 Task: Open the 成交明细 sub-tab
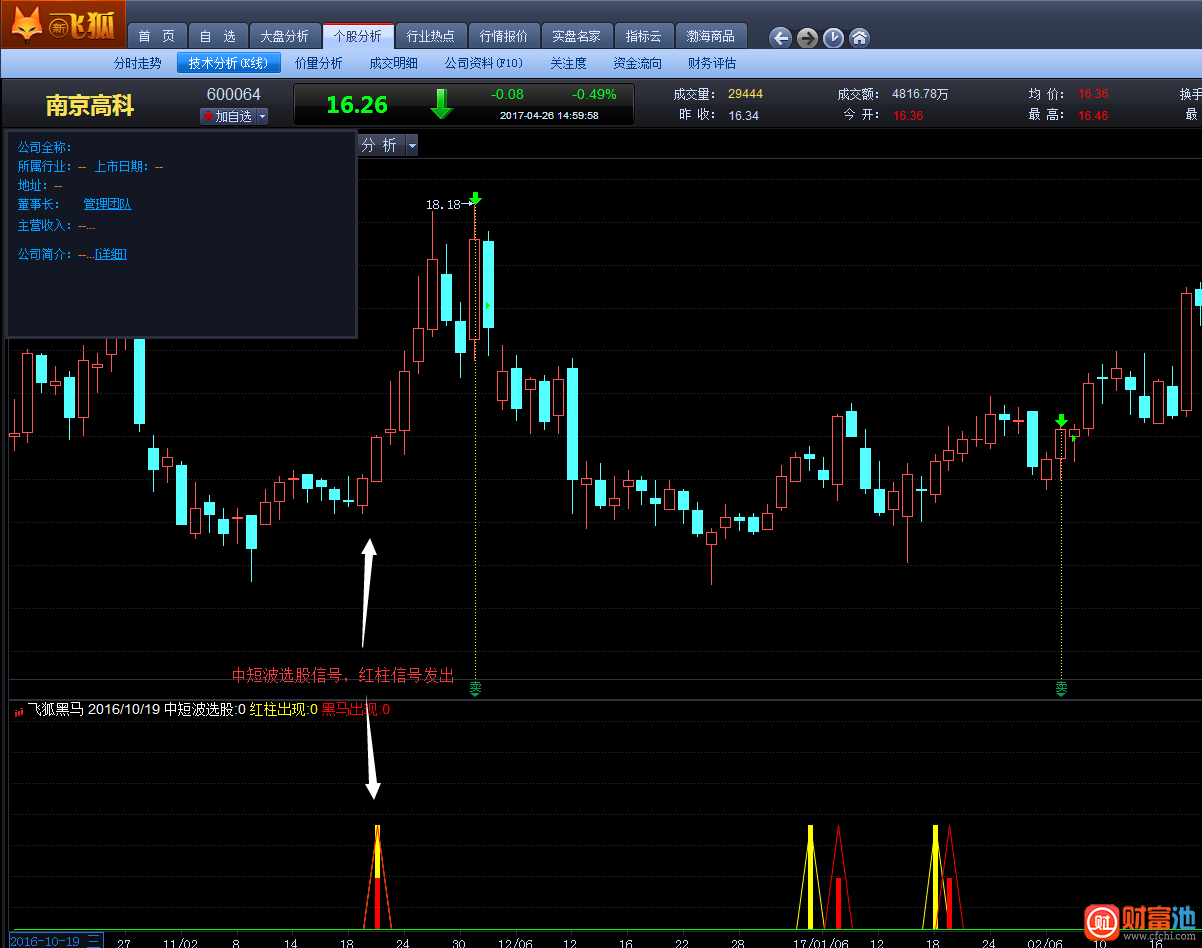click(x=393, y=63)
